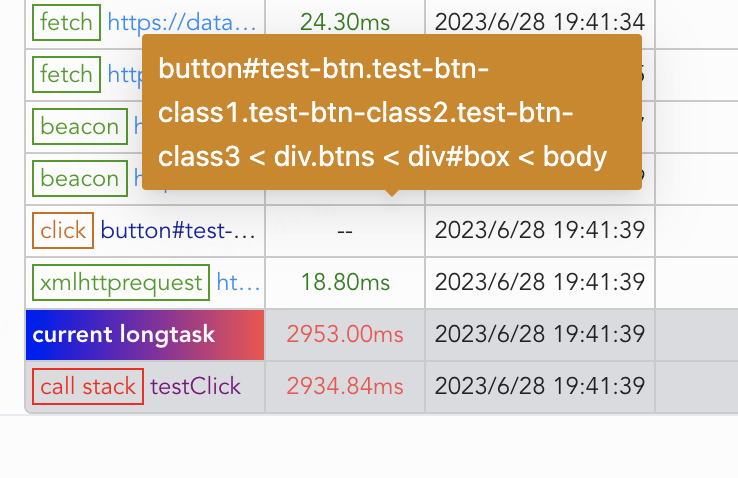This screenshot has height=478, width=738.
Task: Click the second fetch tag below the first
Action: [x=66, y=74]
